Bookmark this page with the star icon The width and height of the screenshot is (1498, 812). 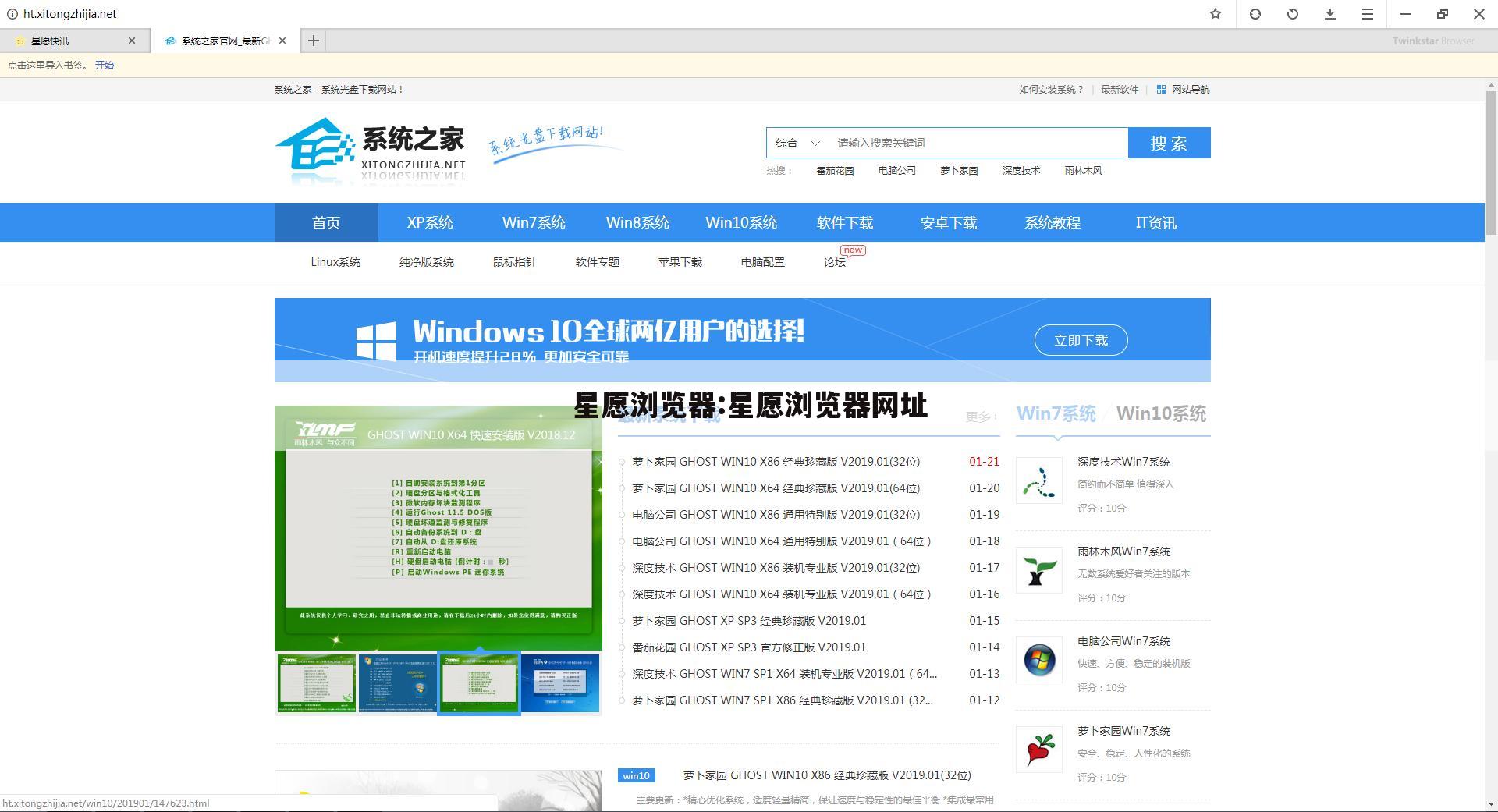tap(1215, 14)
